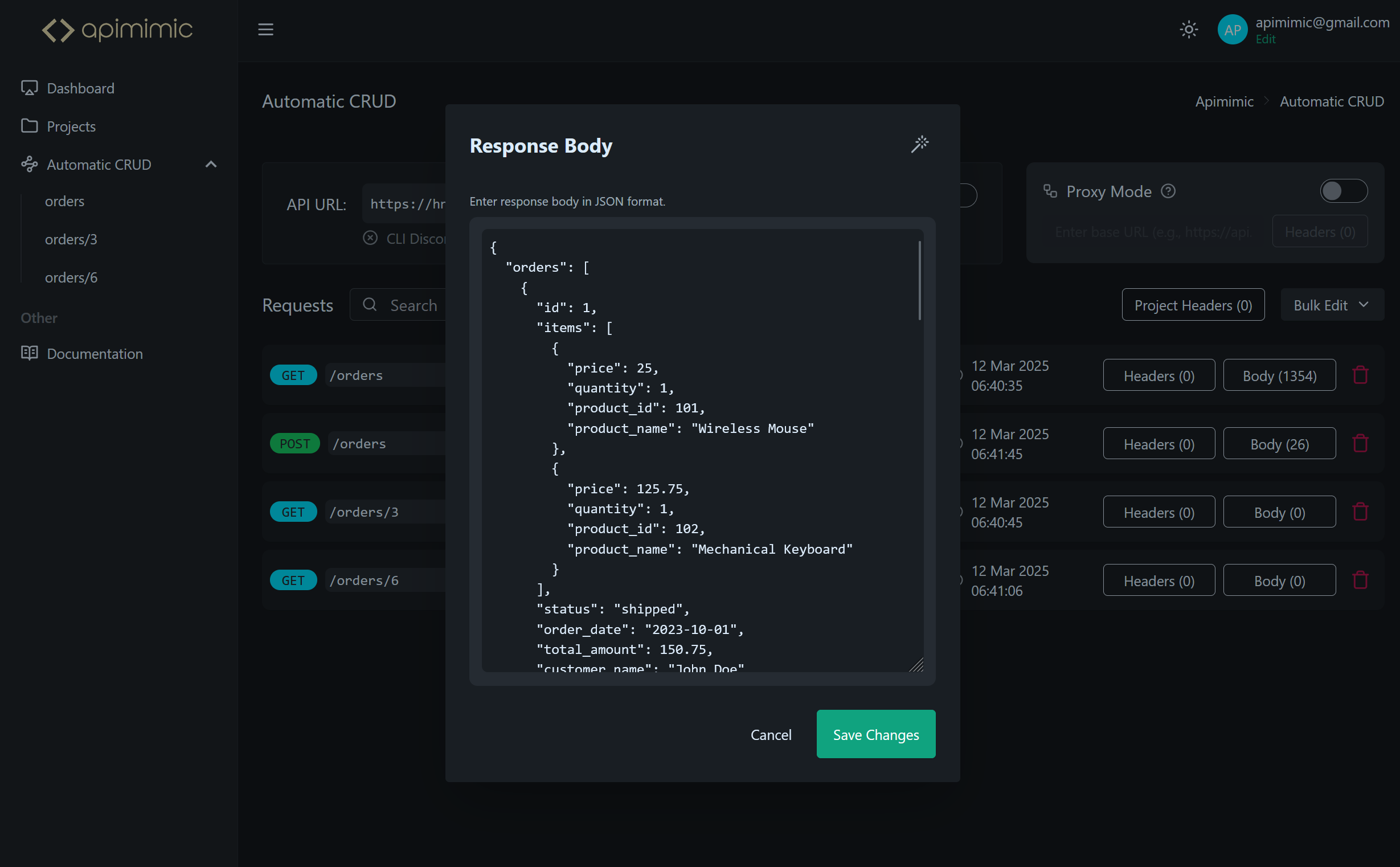The width and height of the screenshot is (1400, 867).
Task: Open Projects in the sidebar
Action: (x=71, y=126)
